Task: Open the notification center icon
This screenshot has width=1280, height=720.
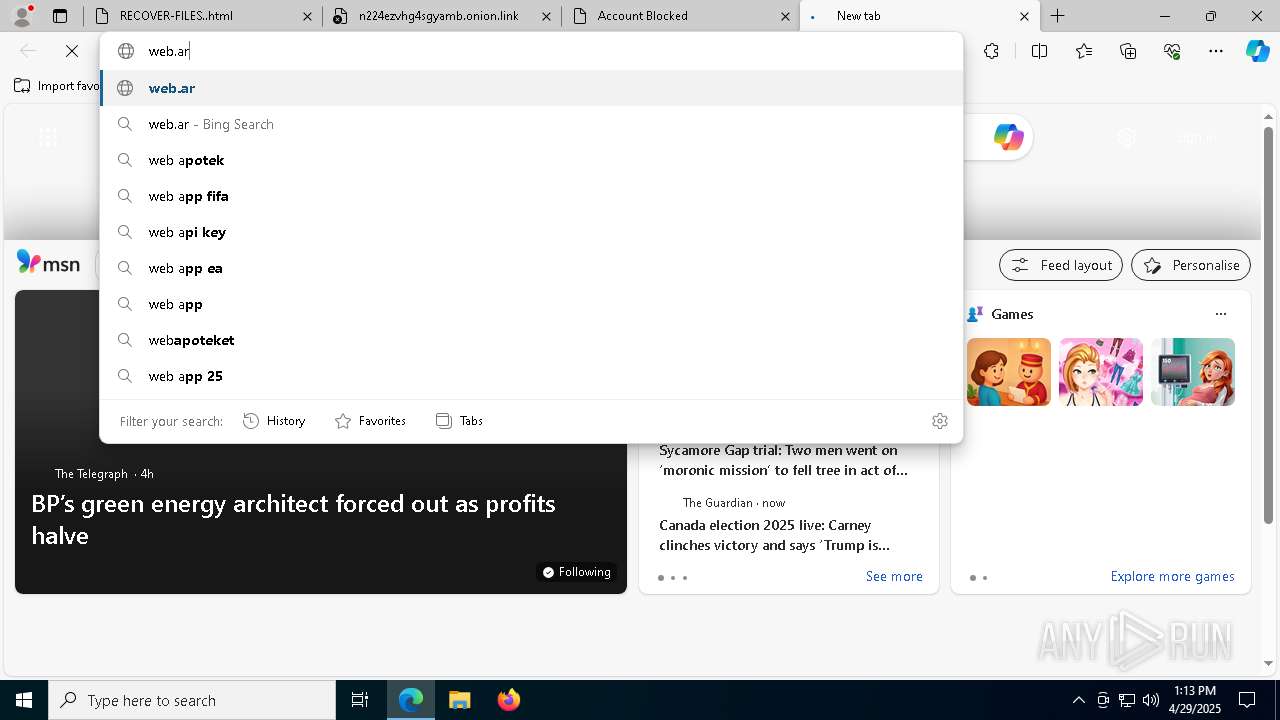Action: (1247, 700)
